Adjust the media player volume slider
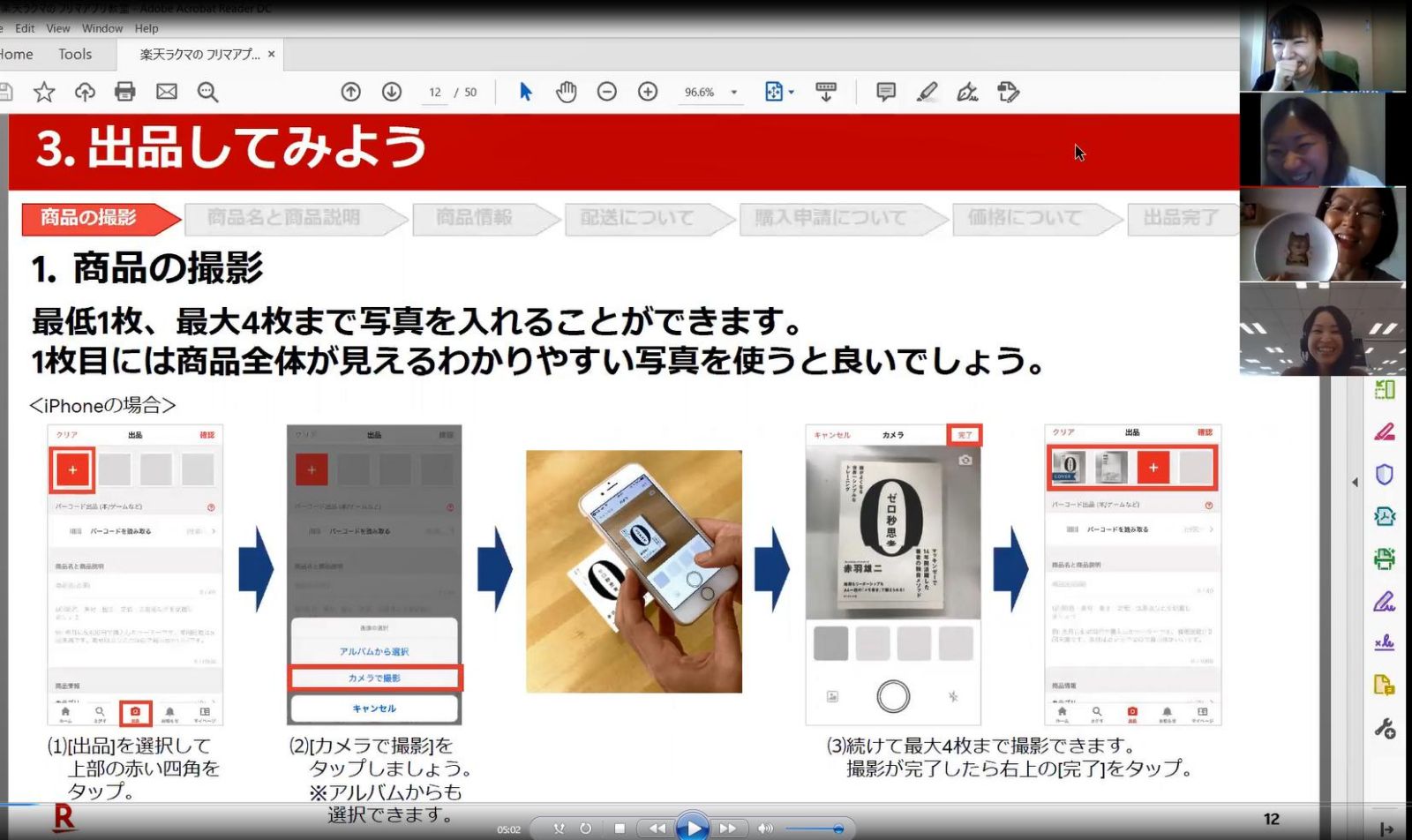Image resolution: width=1412 pixels, height=840 pixels. tap(814, 829)
